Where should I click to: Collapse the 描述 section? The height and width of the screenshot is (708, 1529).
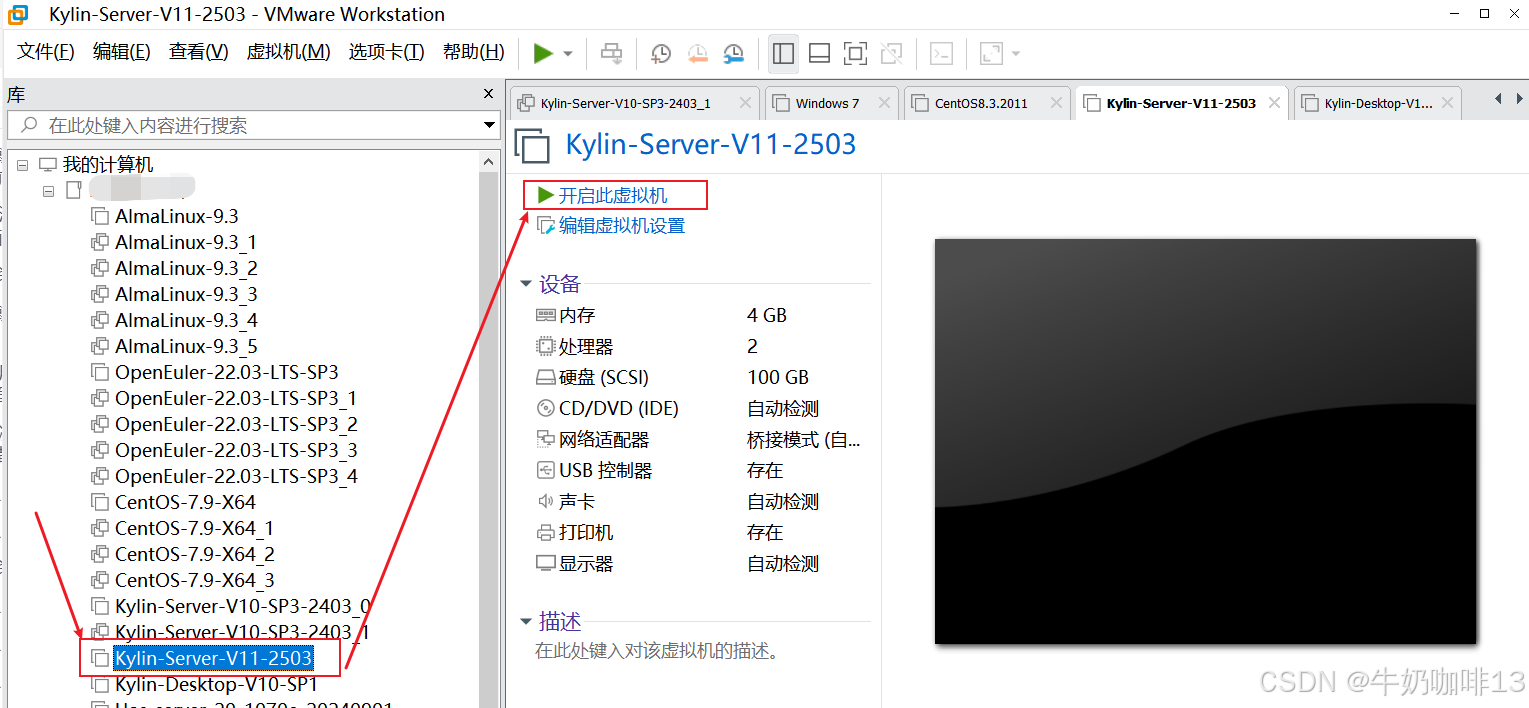click(526, 622)
